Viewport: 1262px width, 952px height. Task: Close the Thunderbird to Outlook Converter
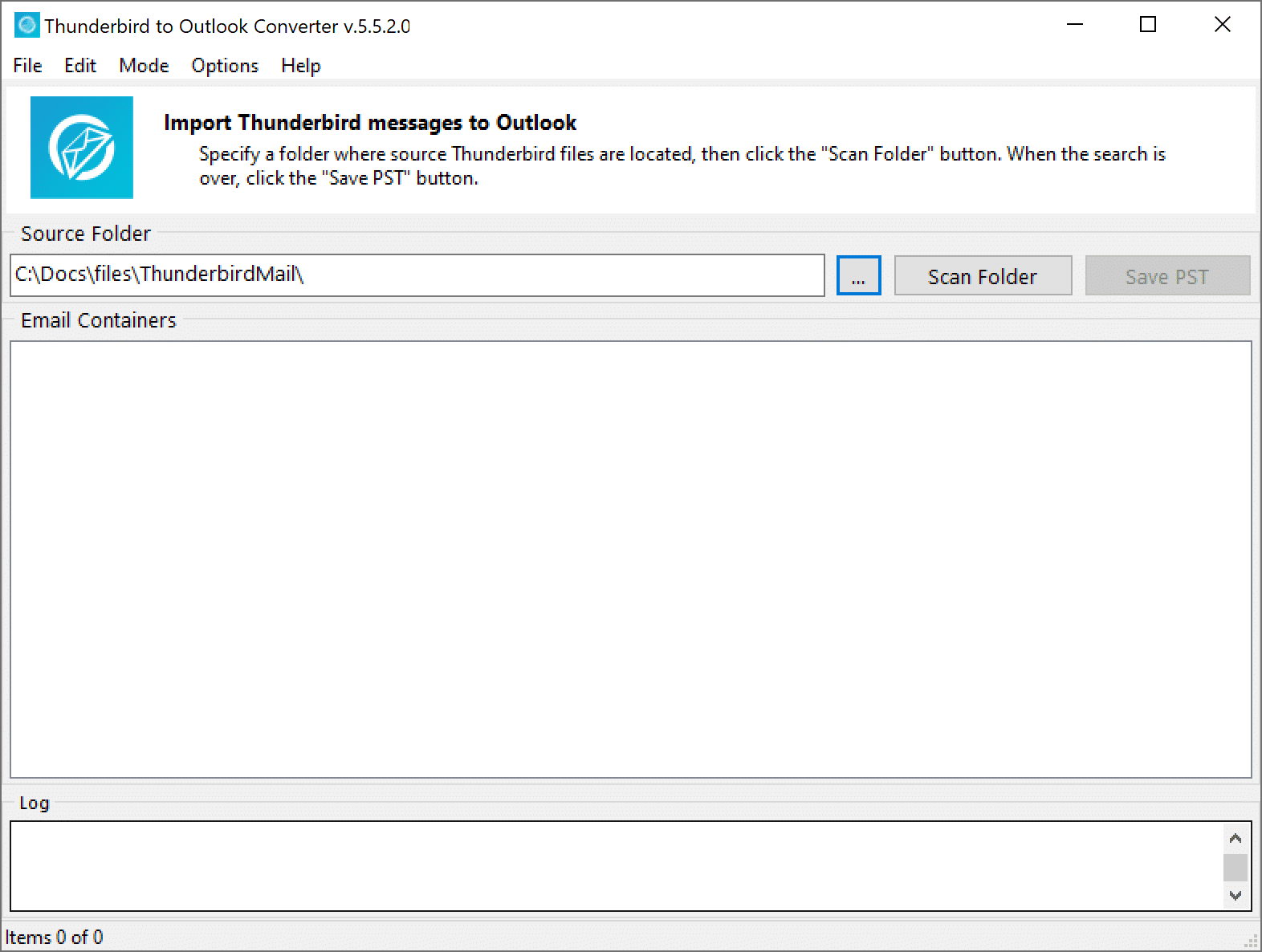(x=1222, y=25)
